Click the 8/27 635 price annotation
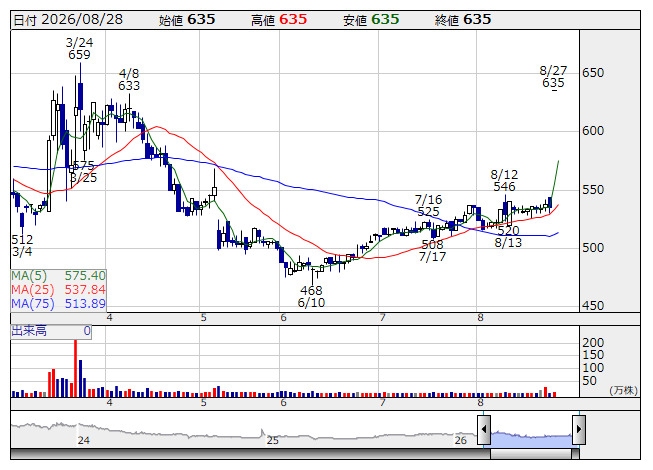Viewport: 653px width, 470px height. click(x=553, y=77)
